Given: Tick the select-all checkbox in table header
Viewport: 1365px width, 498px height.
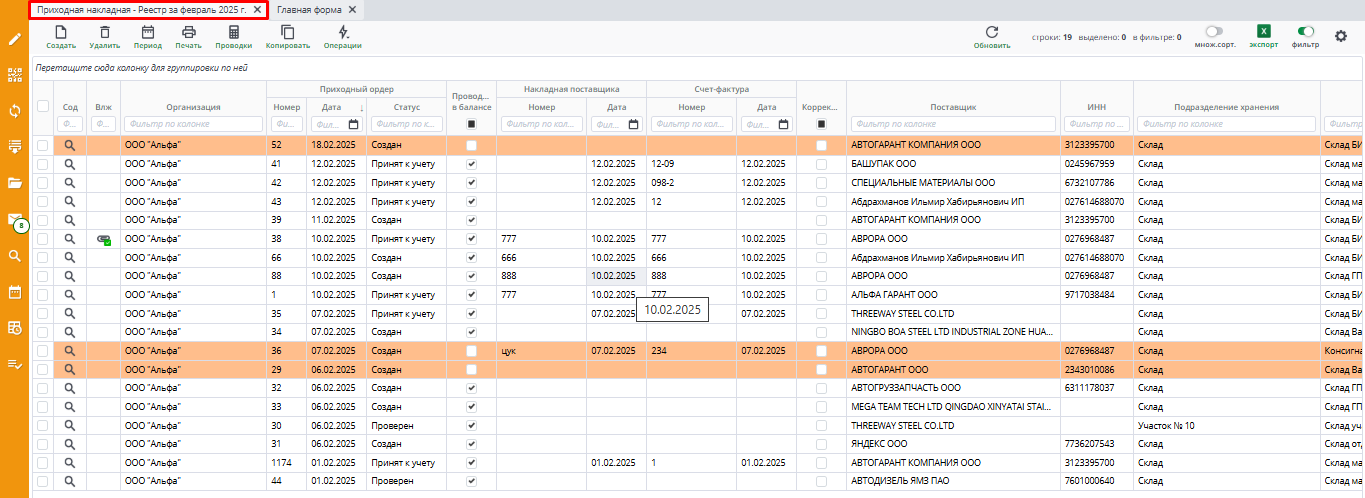Looking at the screenshot, I should tap(43, 106).
